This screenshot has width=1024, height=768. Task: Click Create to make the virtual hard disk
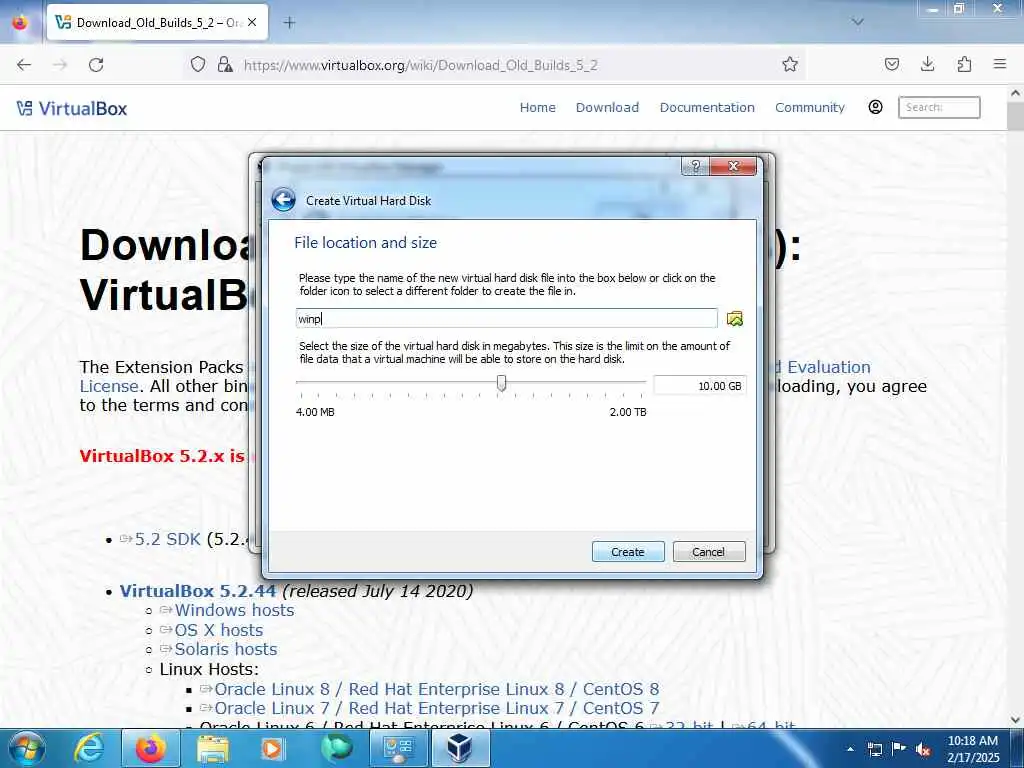click(x=628, y=552)
